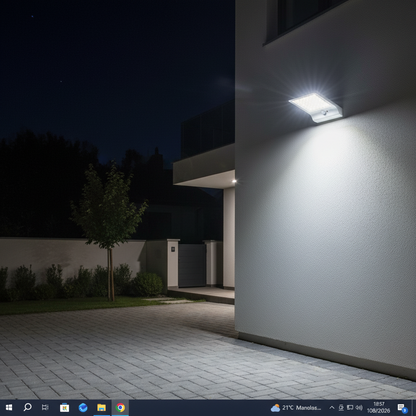Click the microphone tray icon
The width and height of the screenshot is (416, 416).
pos(341,408)
